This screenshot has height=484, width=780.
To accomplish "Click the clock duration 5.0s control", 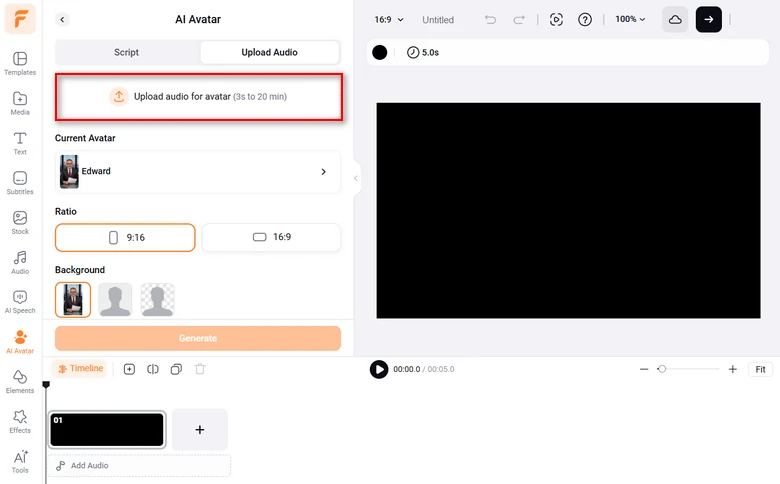I will (423, 52).
